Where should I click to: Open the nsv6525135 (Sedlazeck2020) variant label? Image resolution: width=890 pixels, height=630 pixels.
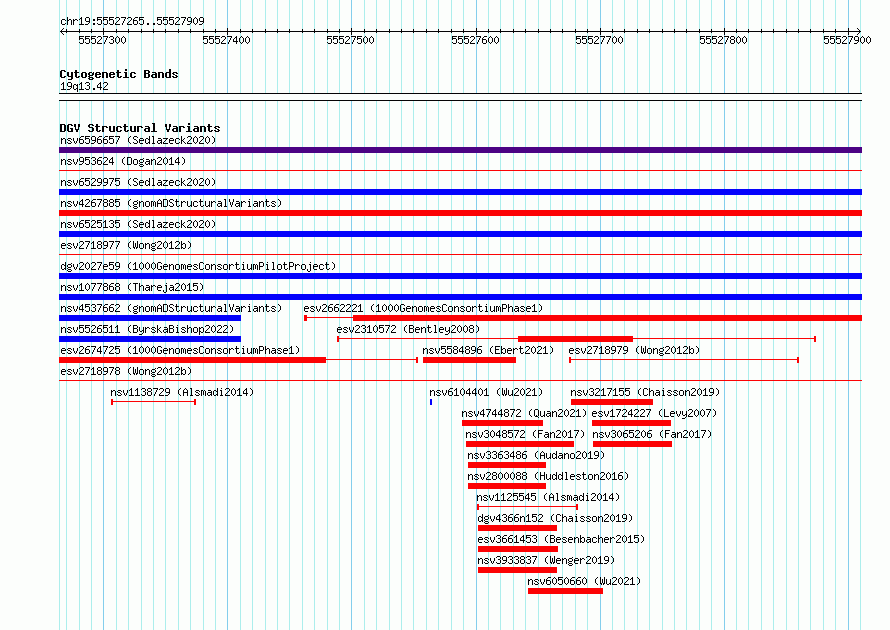pyautogui.click(x=138, y=224)
